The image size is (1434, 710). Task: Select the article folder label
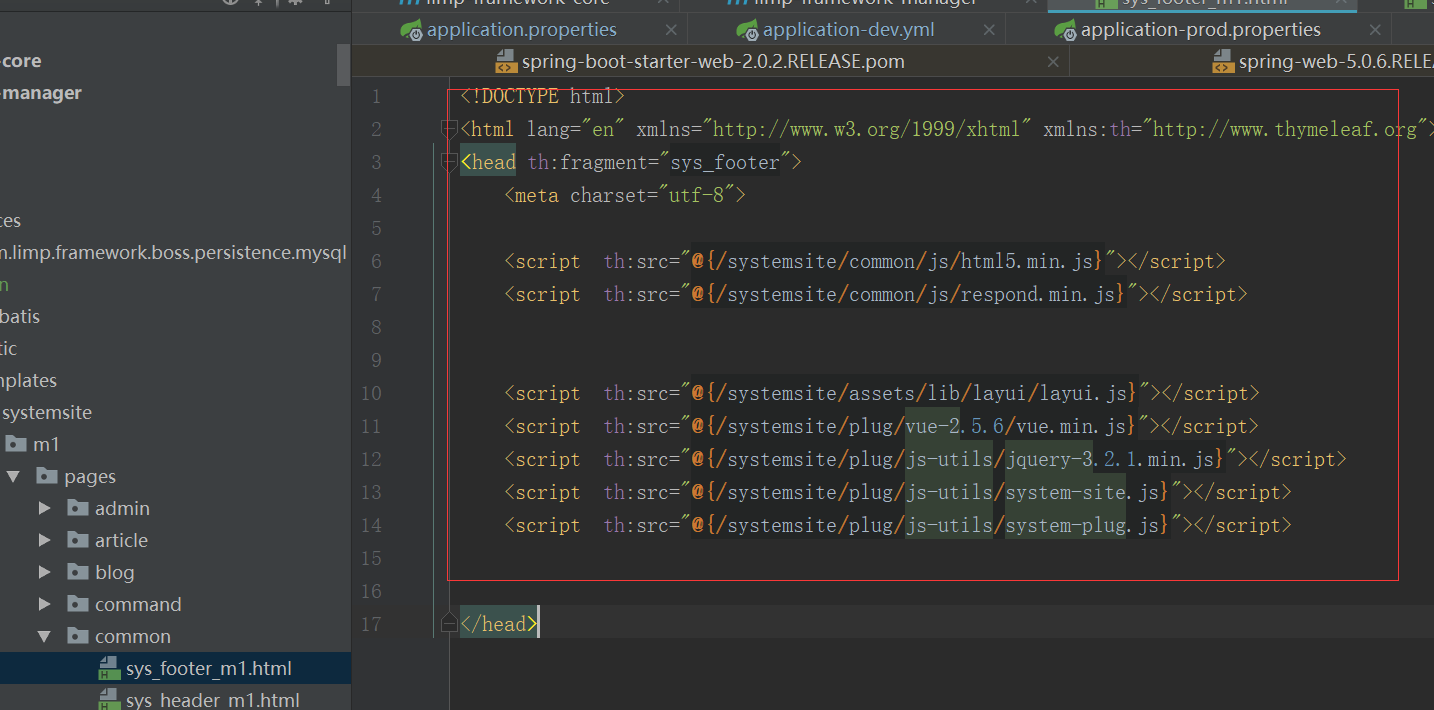click(121, 540)
